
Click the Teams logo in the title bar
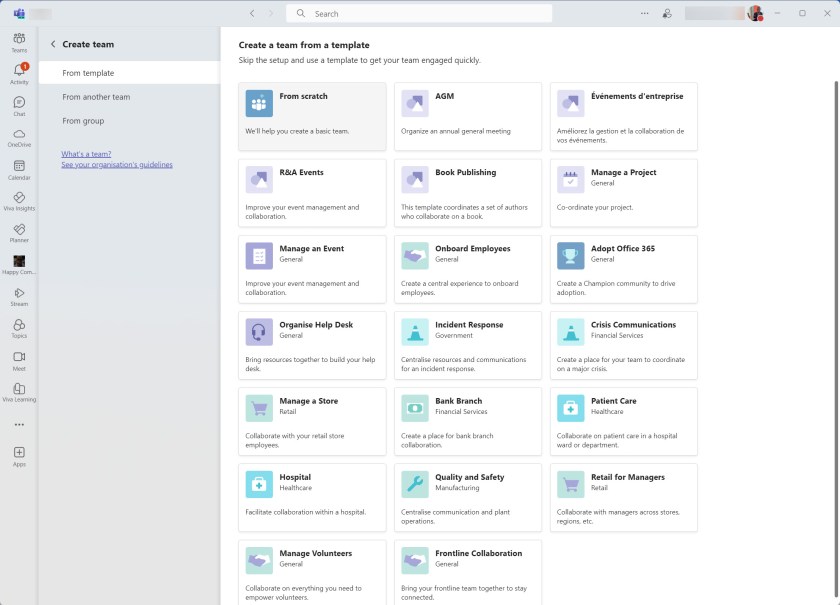point(19,13)
